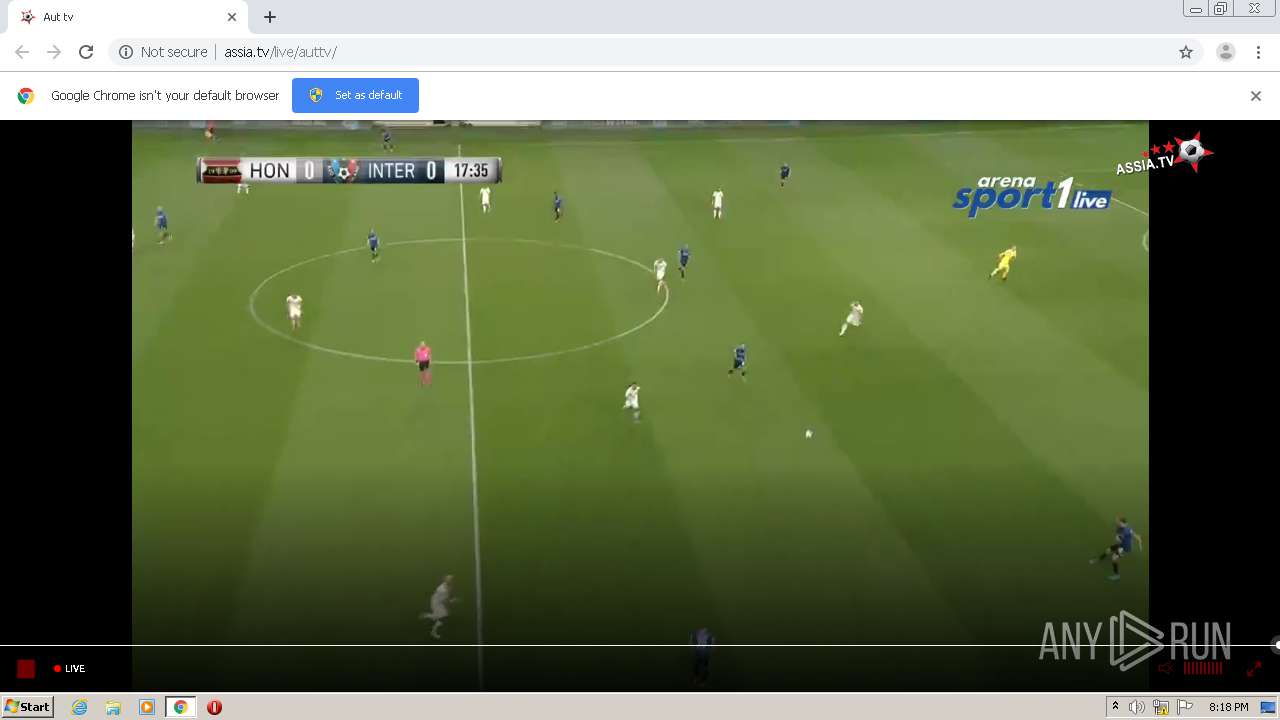
Task: Select the Aut tv tab
Action: (130, 17)
